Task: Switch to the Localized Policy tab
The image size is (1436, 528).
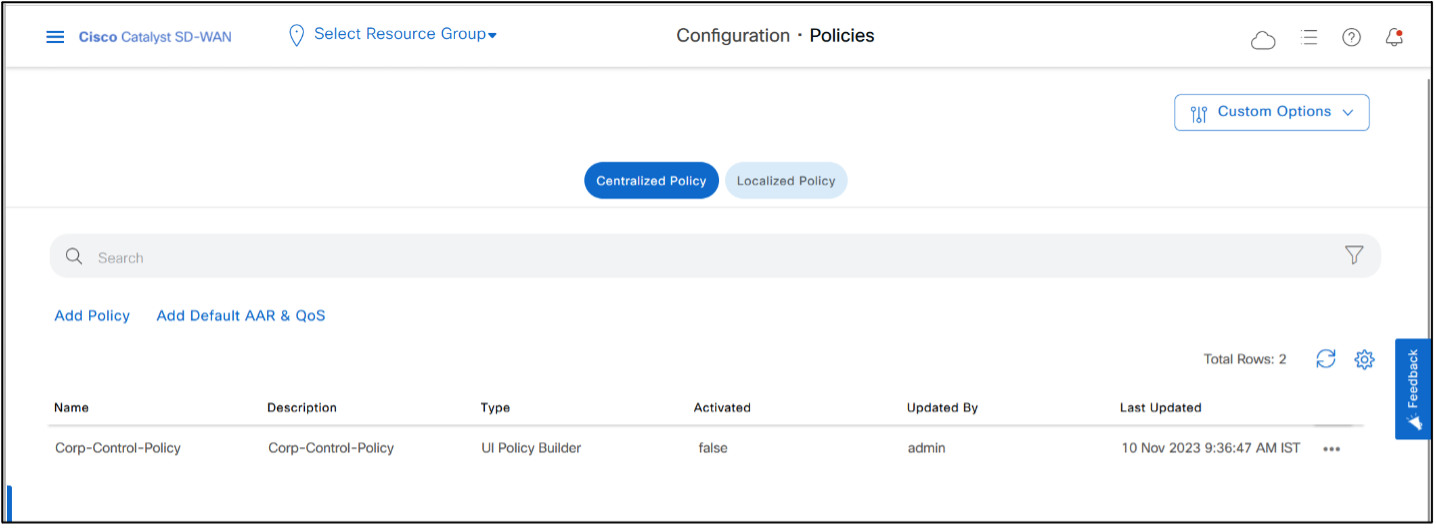Action: coord(786,181)
